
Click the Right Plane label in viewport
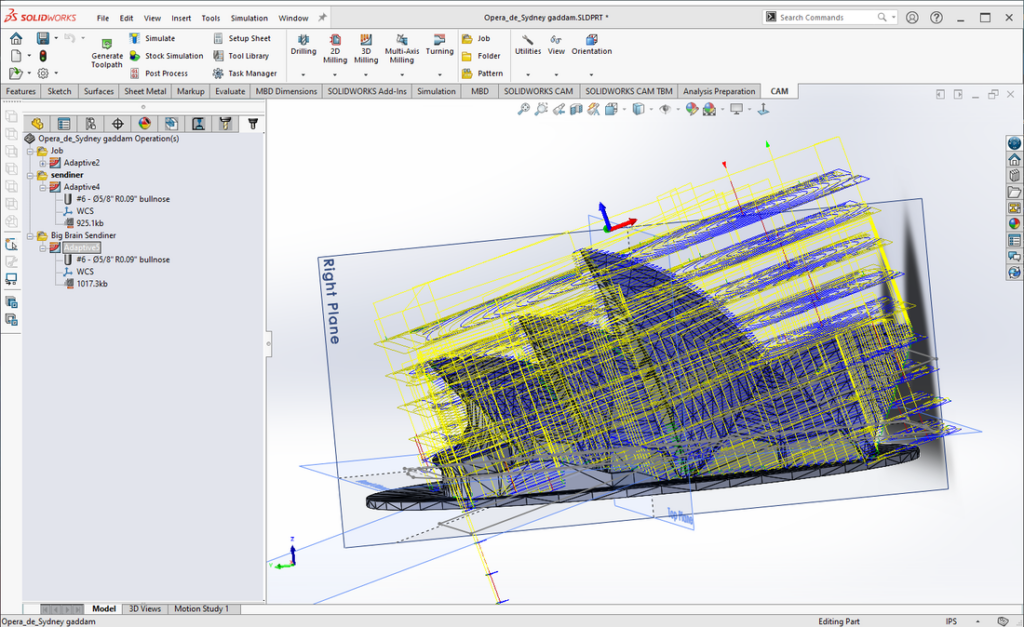(x=332, y=301)
